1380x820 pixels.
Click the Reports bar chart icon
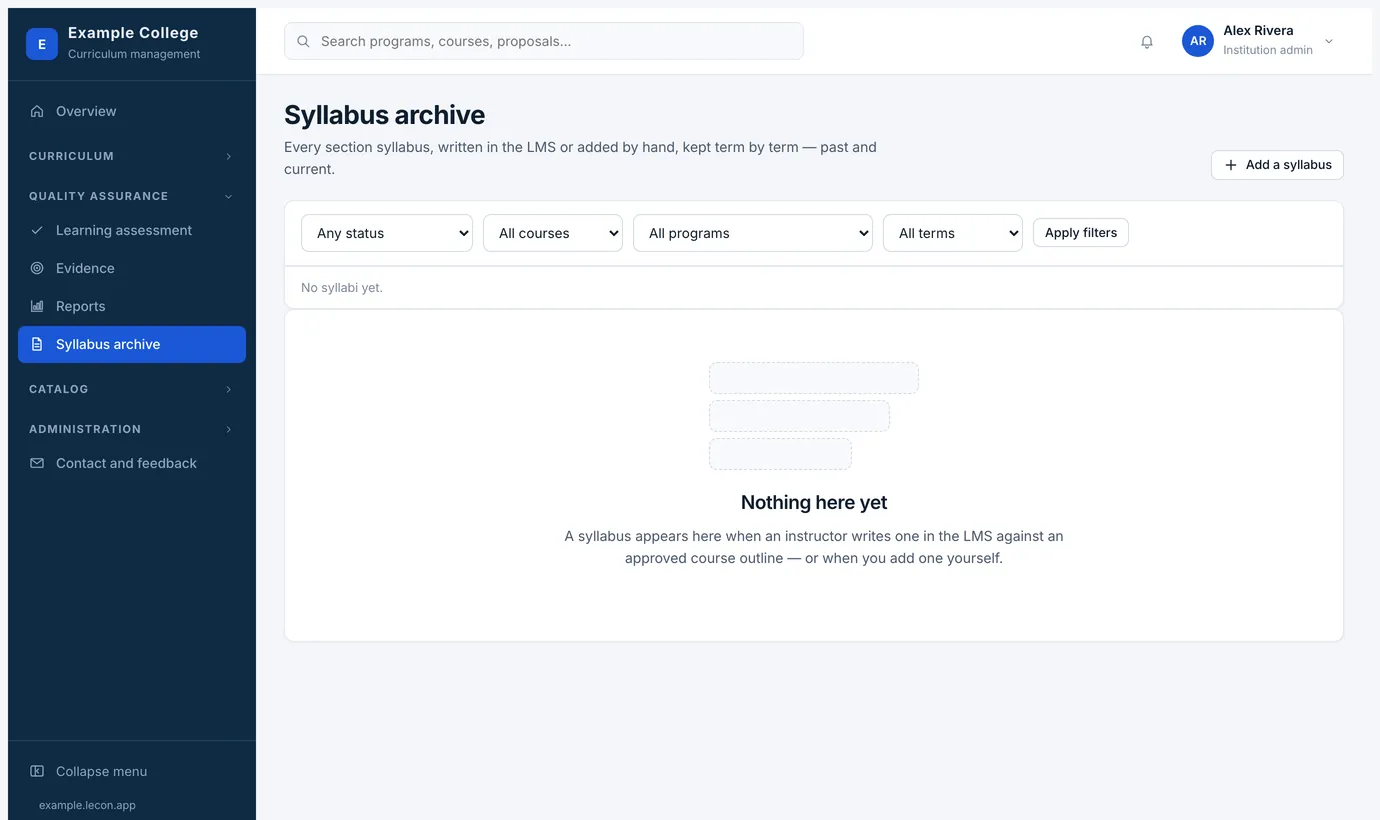(37, 306)
